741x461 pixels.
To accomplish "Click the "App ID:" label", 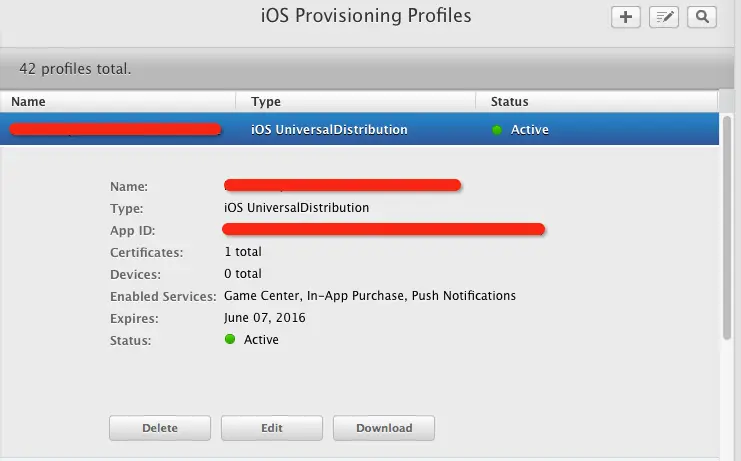I will (x=132, y=230).
